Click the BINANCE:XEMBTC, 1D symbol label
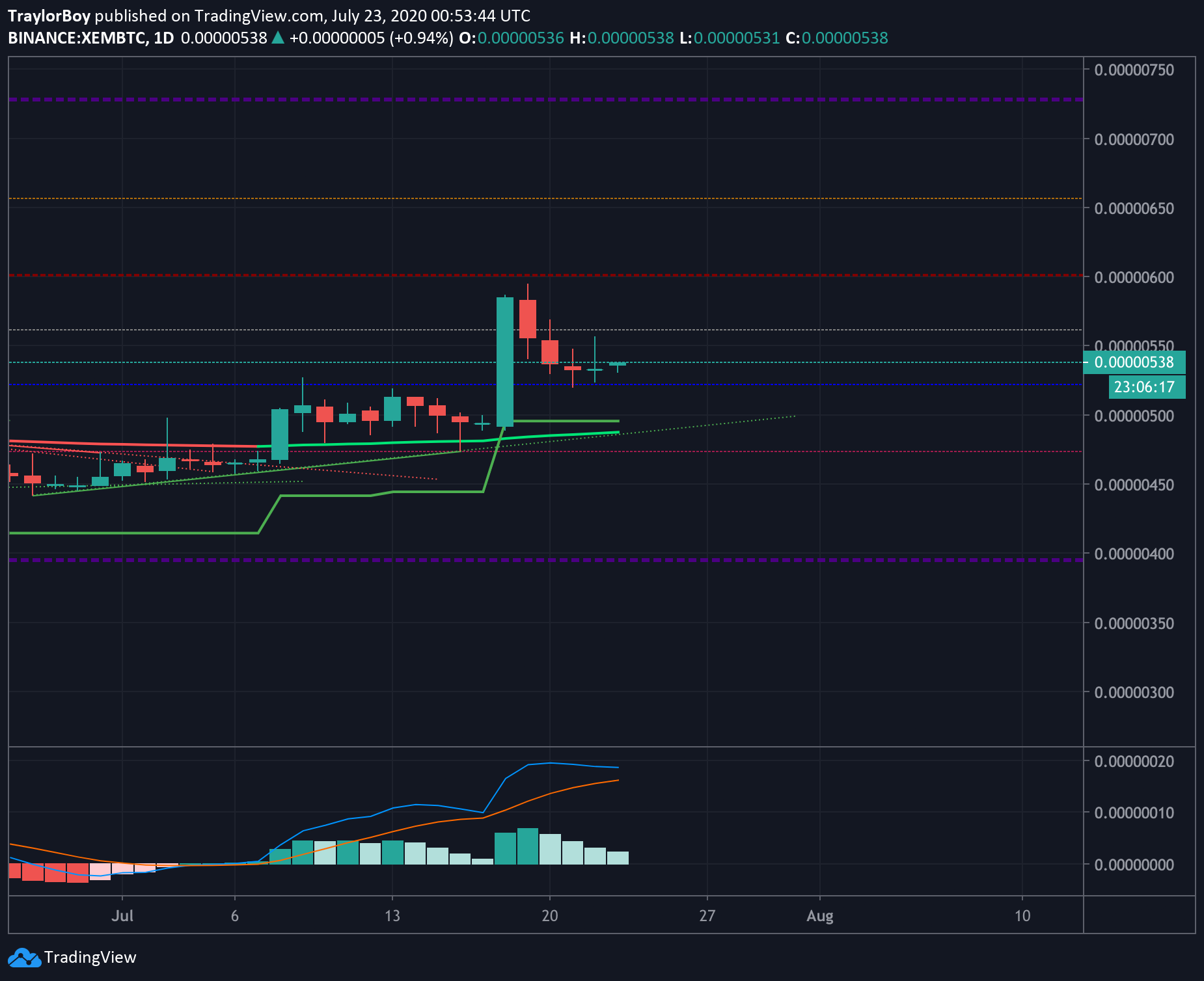1204x981 pixels. click(x=91, y=38)
